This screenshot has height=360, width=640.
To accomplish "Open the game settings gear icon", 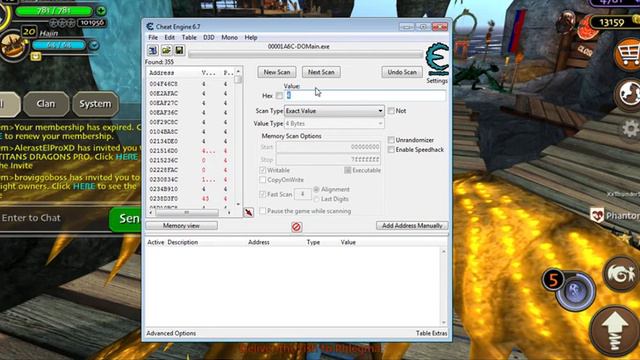I will pos(631,129).
